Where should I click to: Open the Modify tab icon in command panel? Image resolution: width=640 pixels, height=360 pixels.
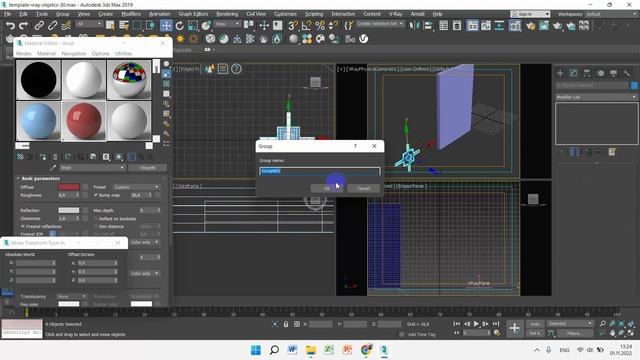(573, 73)
